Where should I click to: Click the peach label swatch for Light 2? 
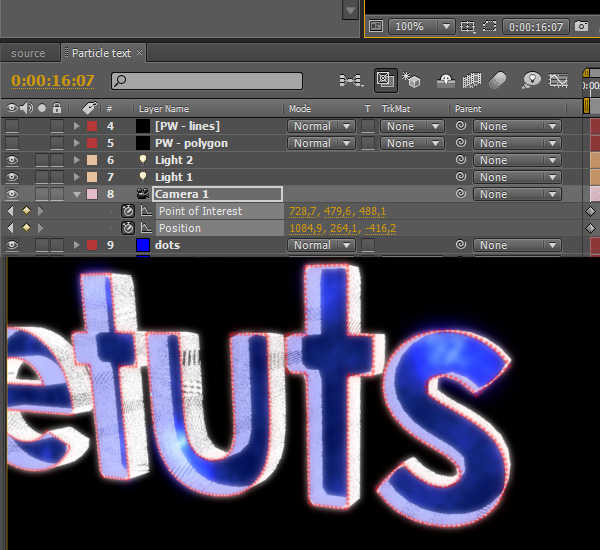pyautogui.click(x=92, y=160)
